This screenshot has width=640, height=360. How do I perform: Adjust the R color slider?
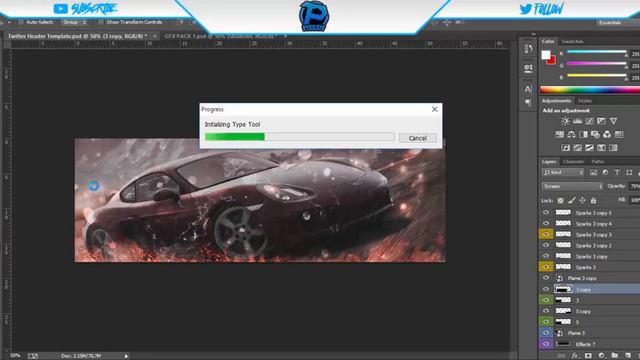pos(597,52)
